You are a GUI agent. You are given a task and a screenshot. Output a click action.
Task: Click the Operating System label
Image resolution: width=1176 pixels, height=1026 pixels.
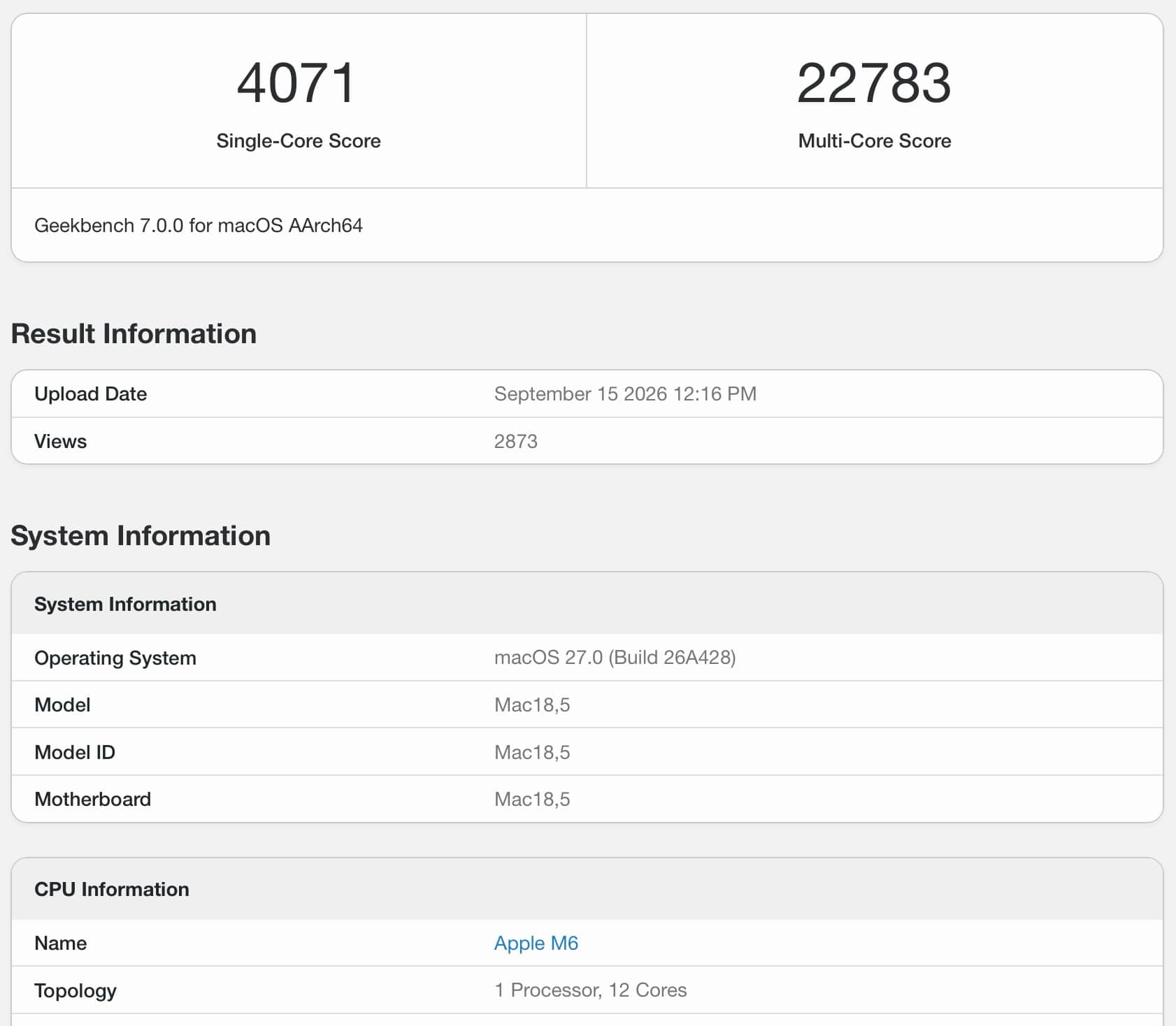(x=115, y=658)
